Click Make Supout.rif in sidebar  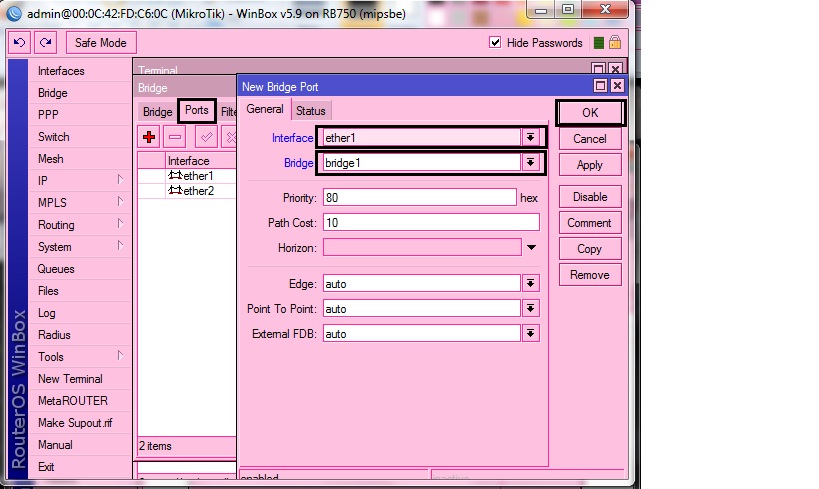[x=75, y=423]
